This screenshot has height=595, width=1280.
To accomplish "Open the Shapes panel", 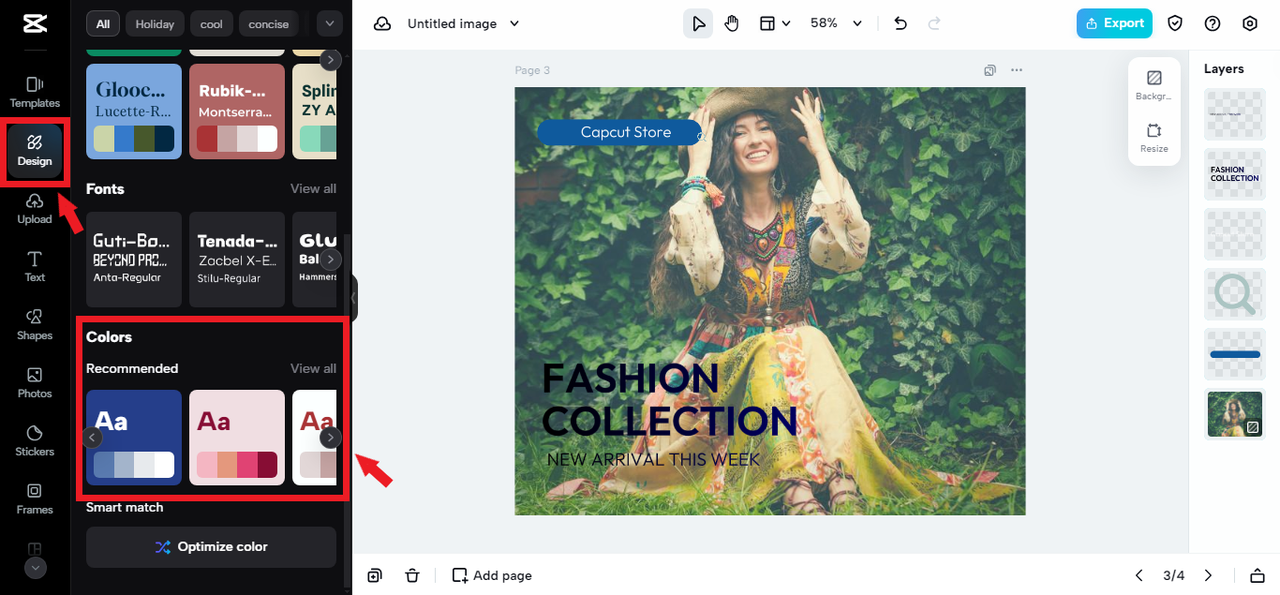I will (x=35, y=324).
